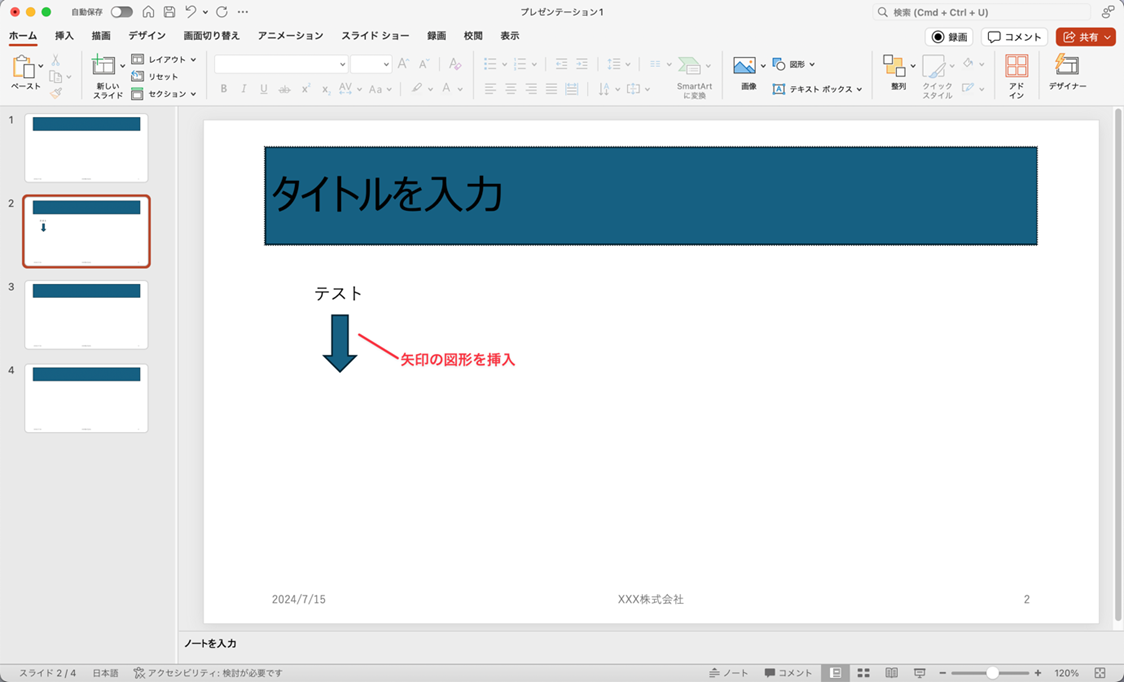1124x682 pixels.
Task: Toggle underline formatting
Action: 264,89
